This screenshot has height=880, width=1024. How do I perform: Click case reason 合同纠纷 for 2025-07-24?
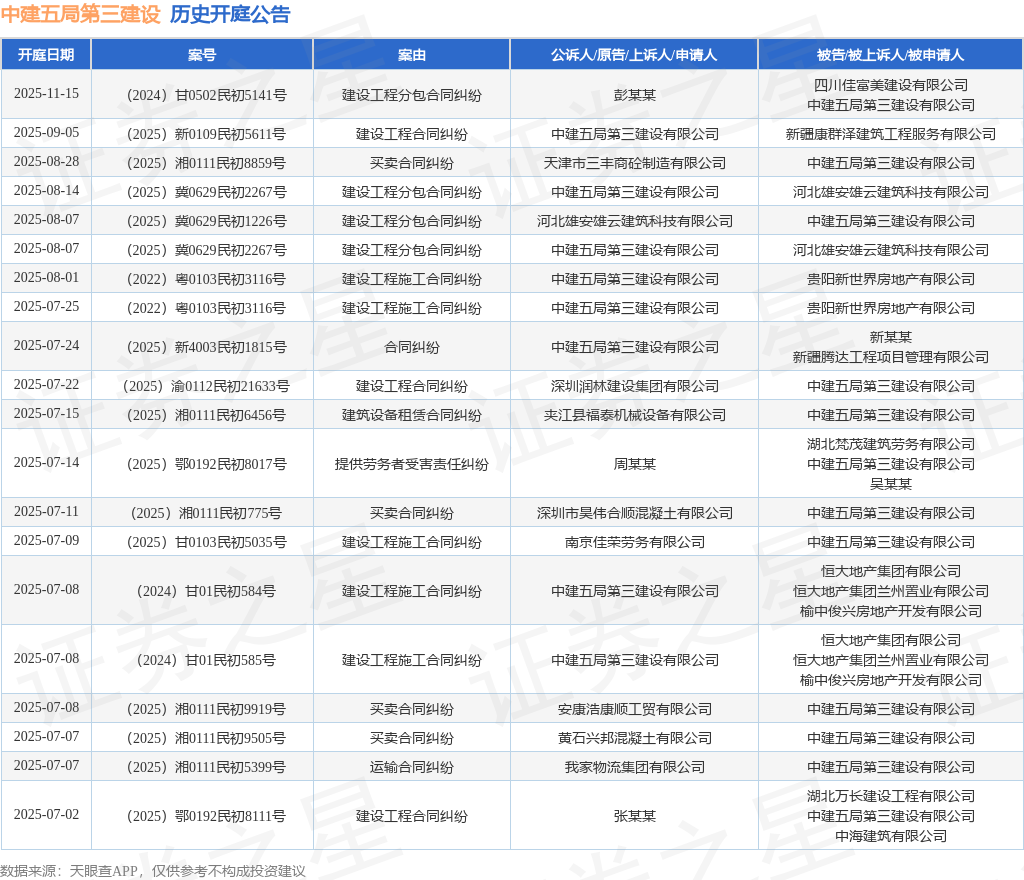tap(411, 347)
